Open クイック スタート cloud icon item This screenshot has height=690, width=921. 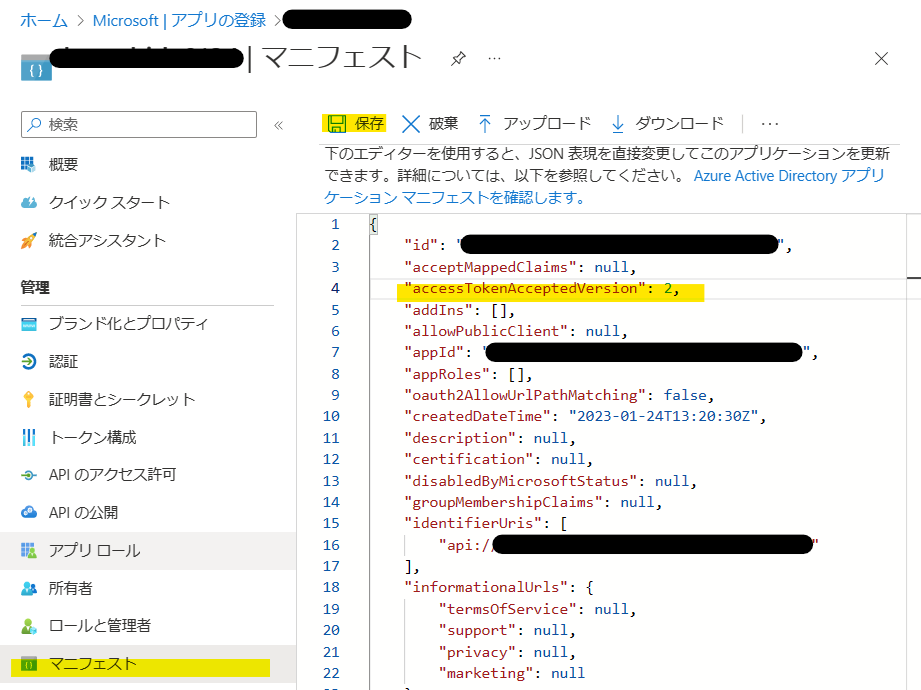click(x=28, y=203)
